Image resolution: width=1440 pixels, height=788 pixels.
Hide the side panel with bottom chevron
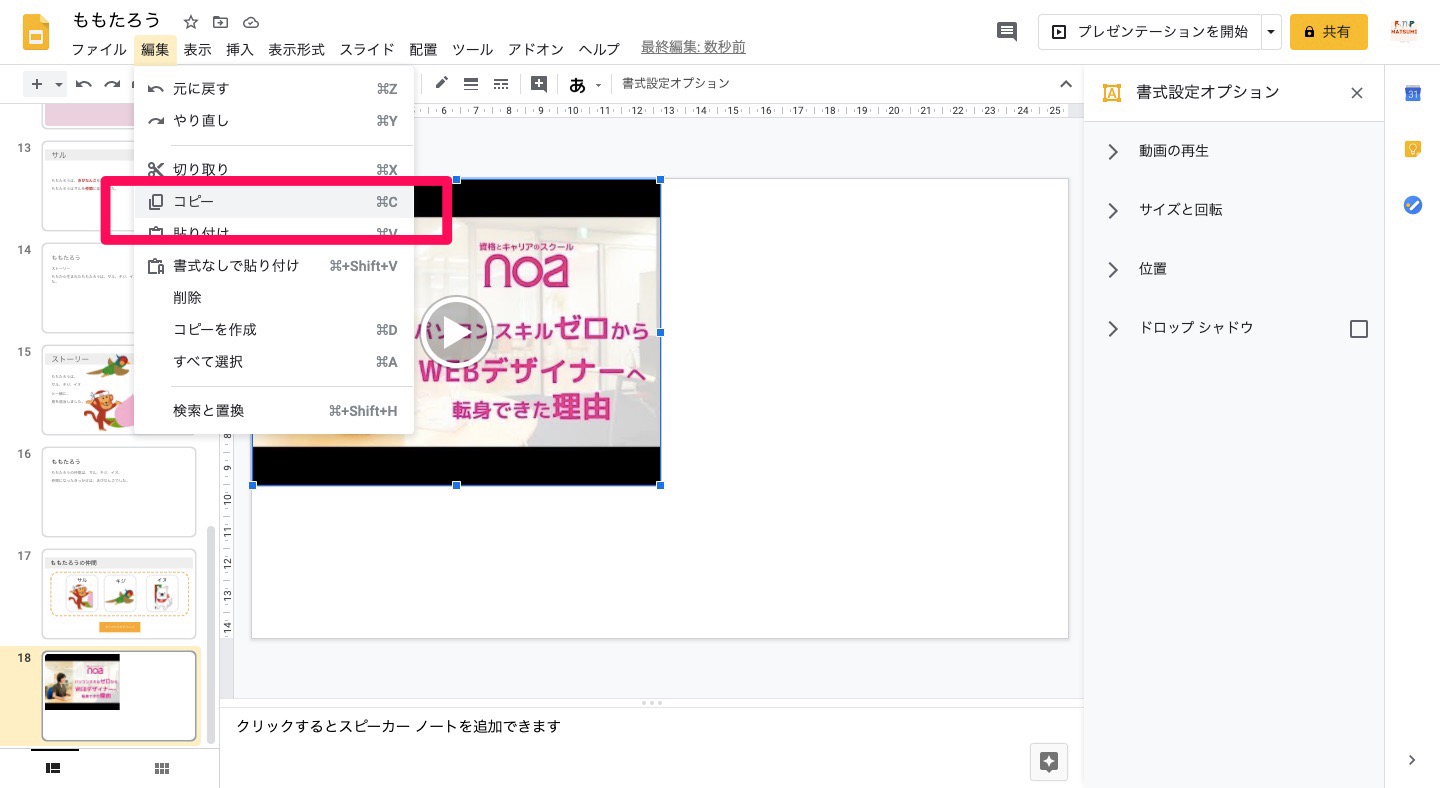(1412, 760)
